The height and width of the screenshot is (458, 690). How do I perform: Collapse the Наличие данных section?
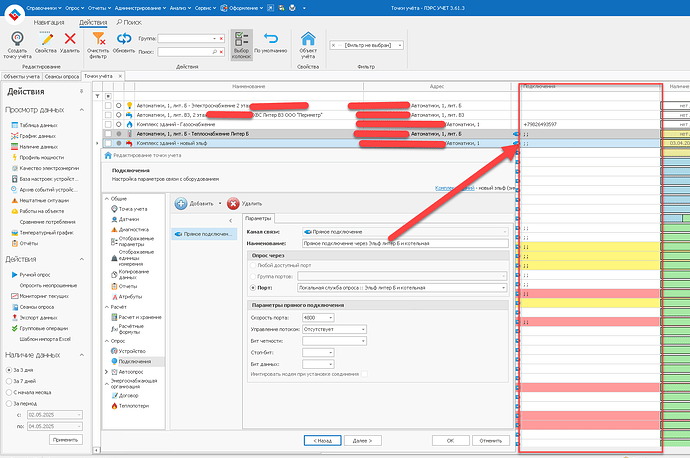(x=81, y=355)
